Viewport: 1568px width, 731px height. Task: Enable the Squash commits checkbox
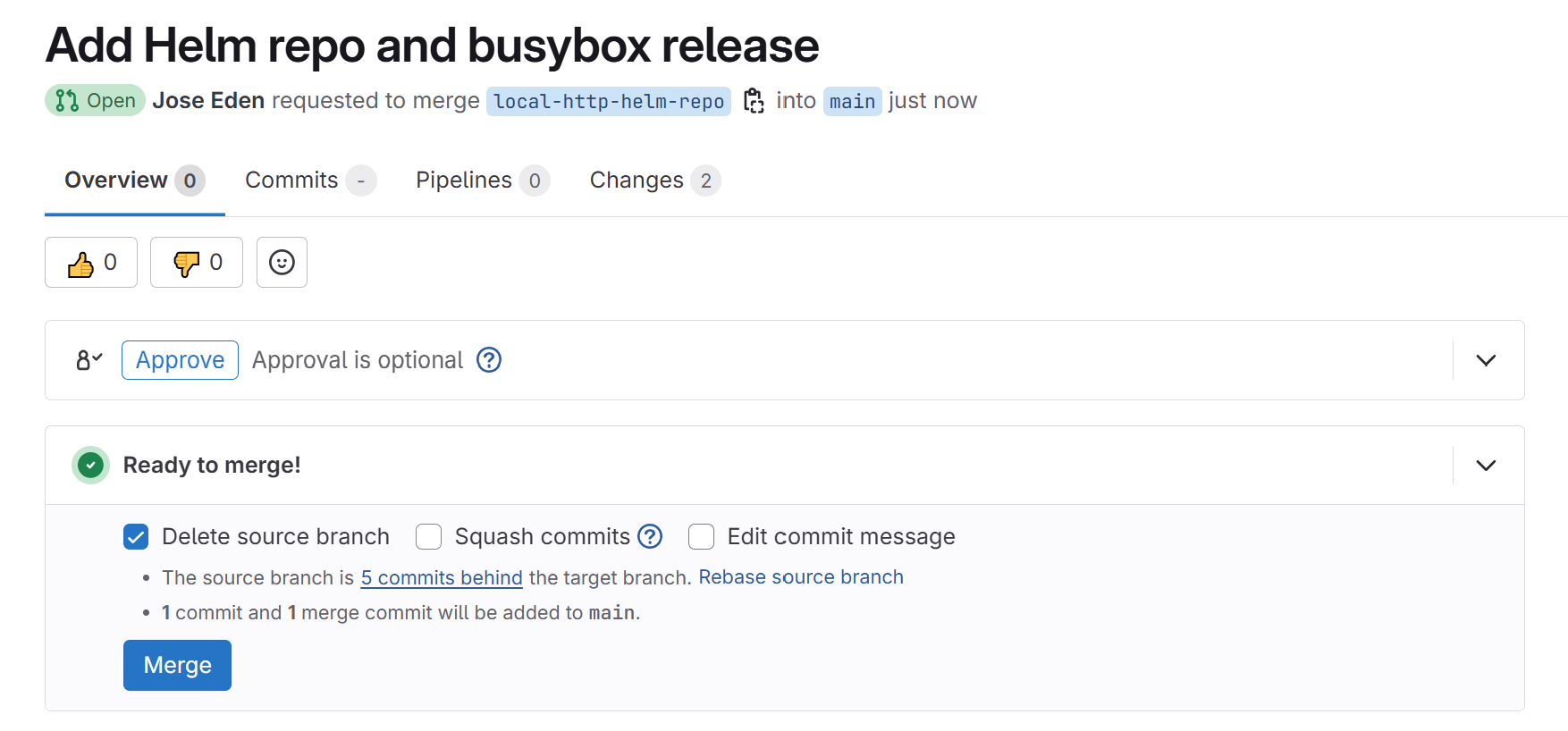pos(429,536)
